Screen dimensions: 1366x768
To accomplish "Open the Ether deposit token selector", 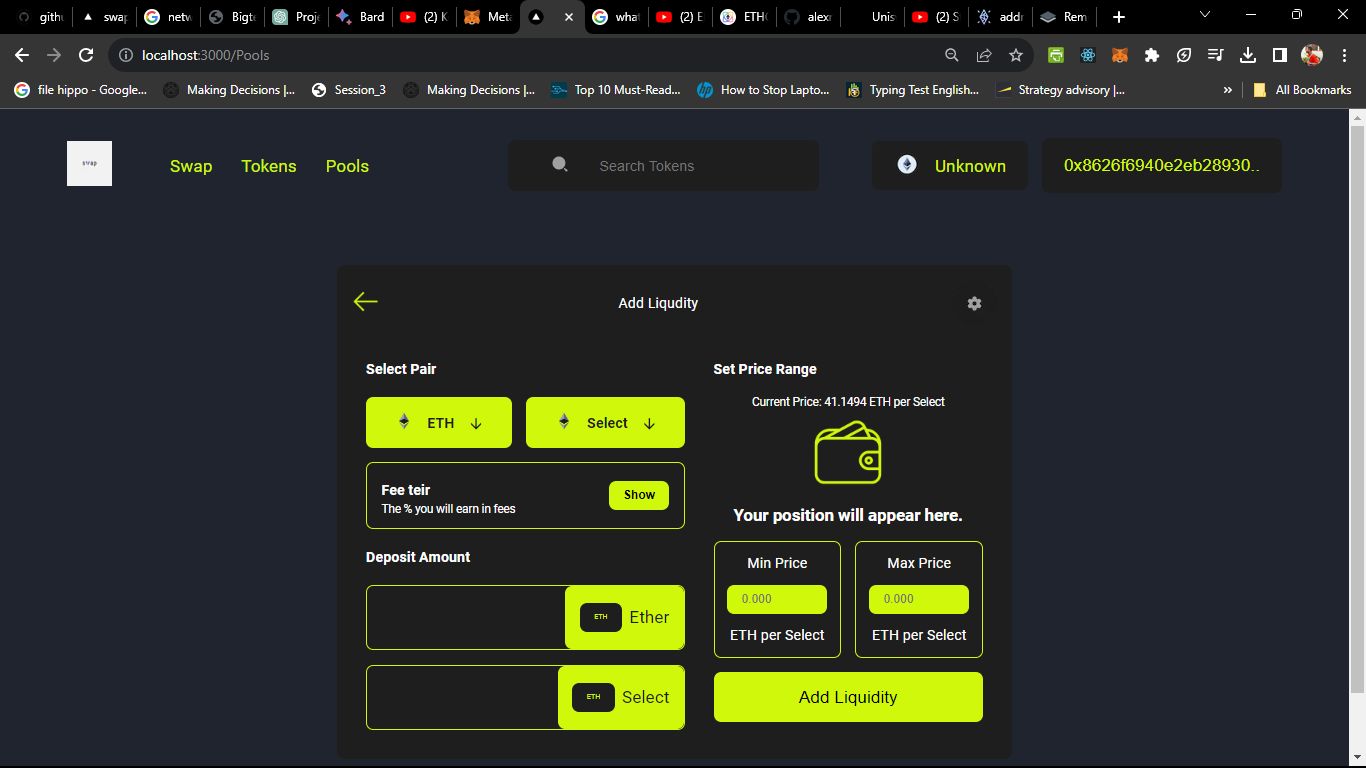I will click(624, 617).
